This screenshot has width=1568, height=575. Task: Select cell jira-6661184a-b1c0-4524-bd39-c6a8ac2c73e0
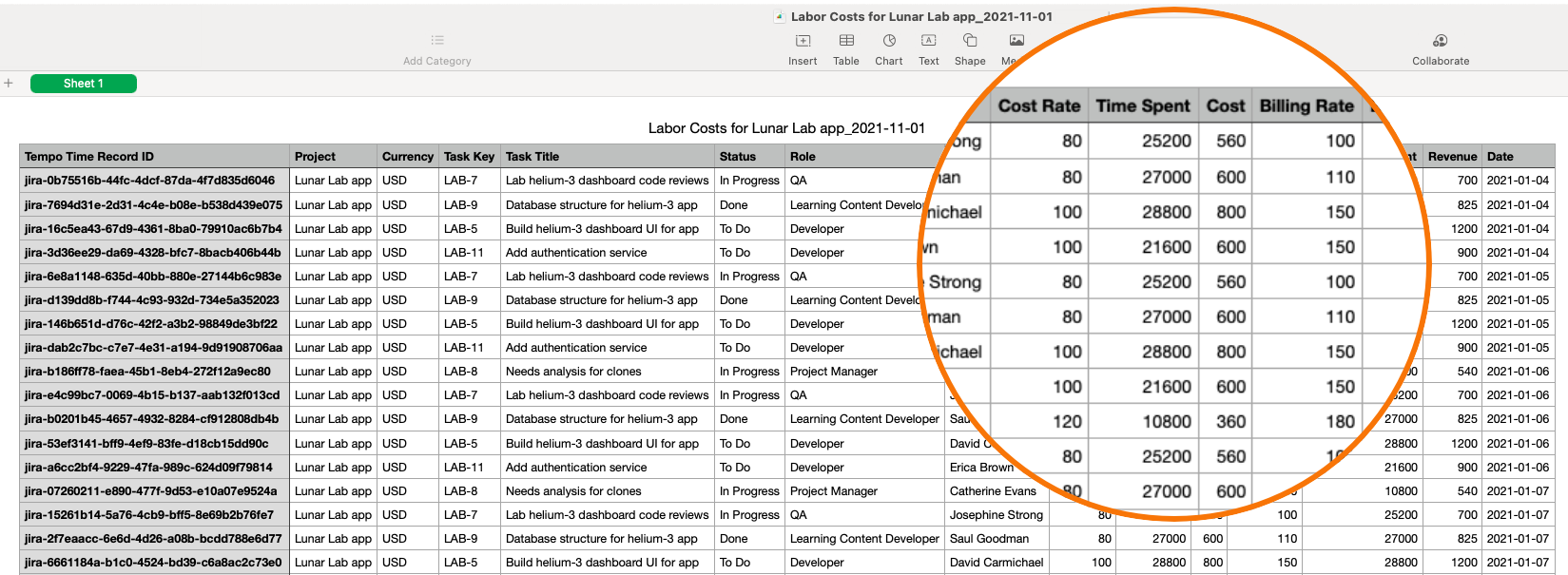coord(154,562)
